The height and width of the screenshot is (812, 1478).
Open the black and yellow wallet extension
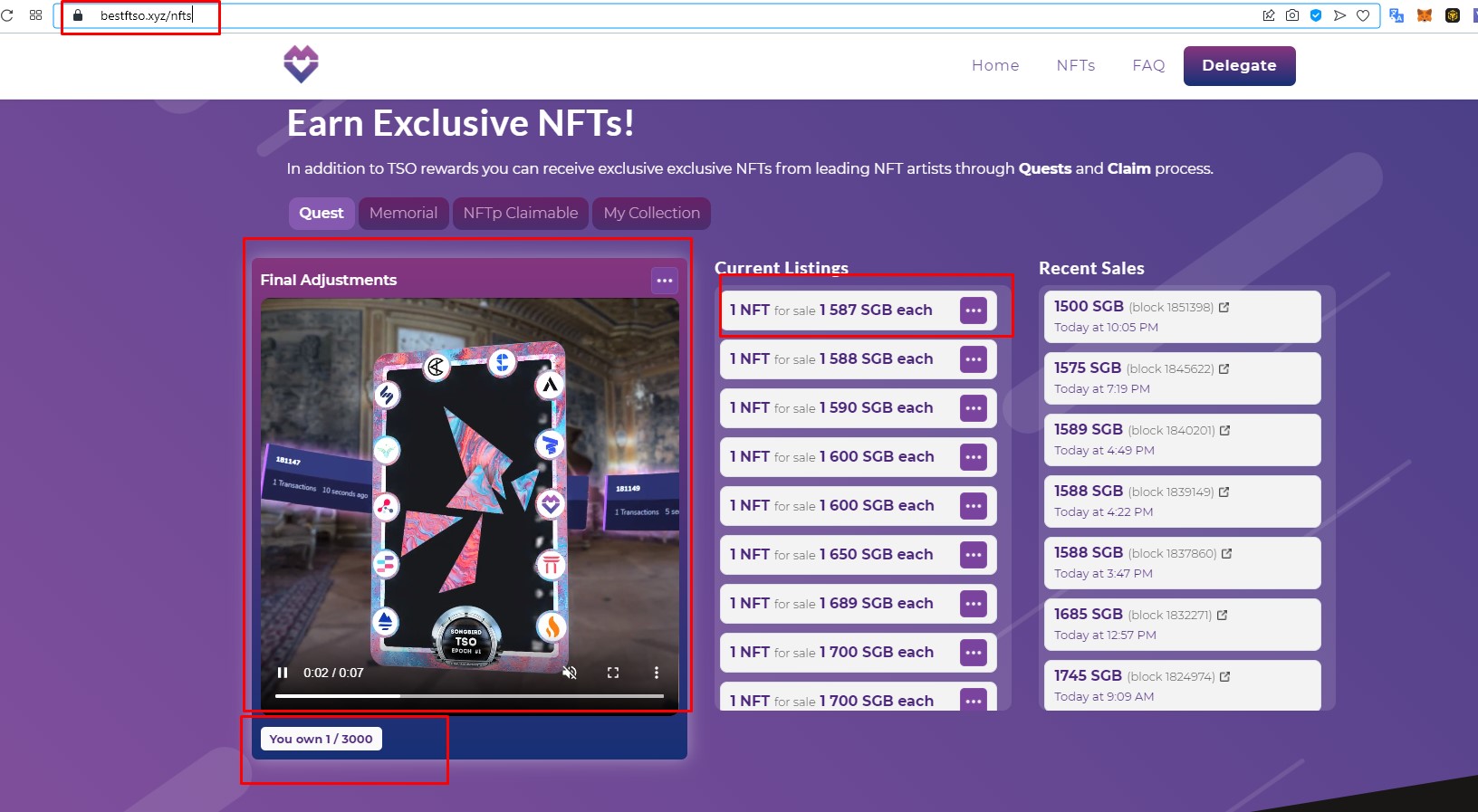click(x=1453, y=15)
